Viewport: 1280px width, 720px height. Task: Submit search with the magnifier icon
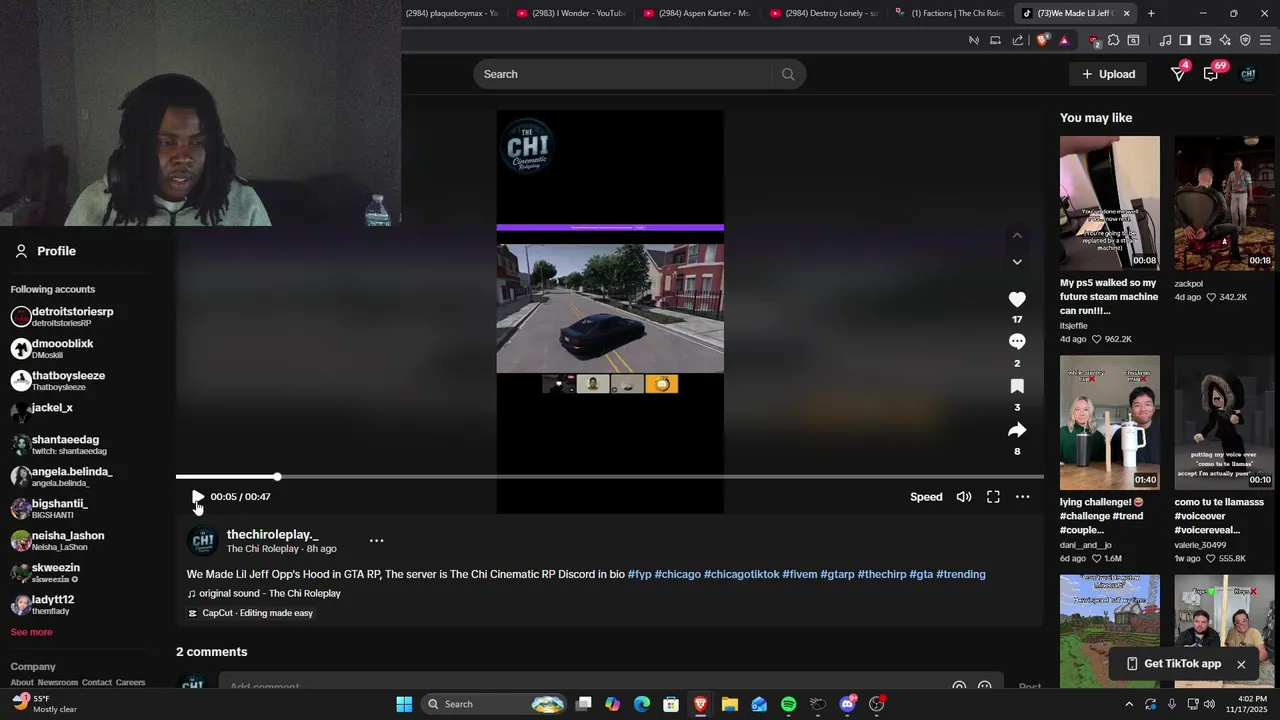(788, 74)
